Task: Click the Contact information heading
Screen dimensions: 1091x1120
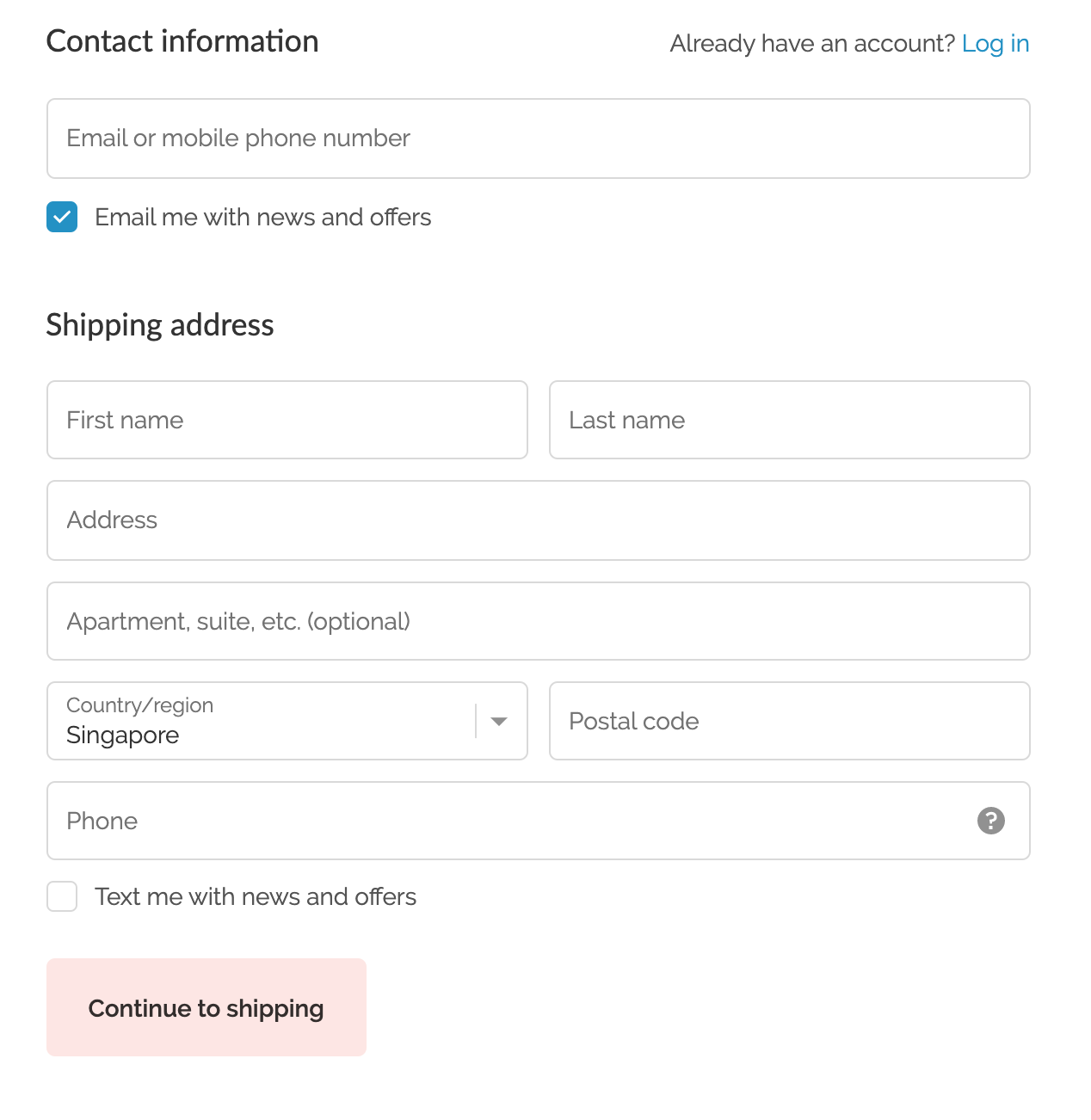Action: pyautogui.click(x=182, y=41)
